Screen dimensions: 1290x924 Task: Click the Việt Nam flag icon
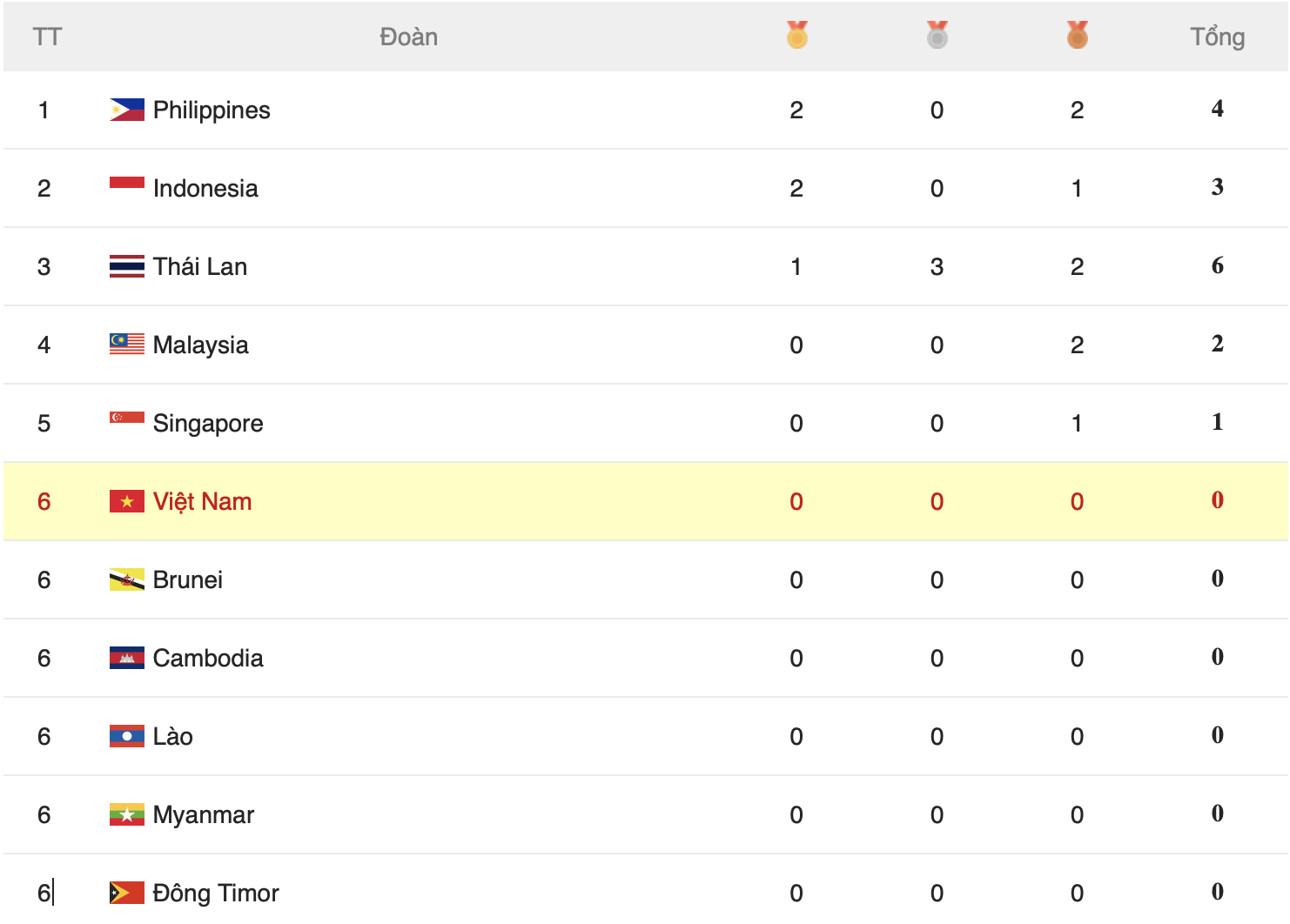point(127,501)
